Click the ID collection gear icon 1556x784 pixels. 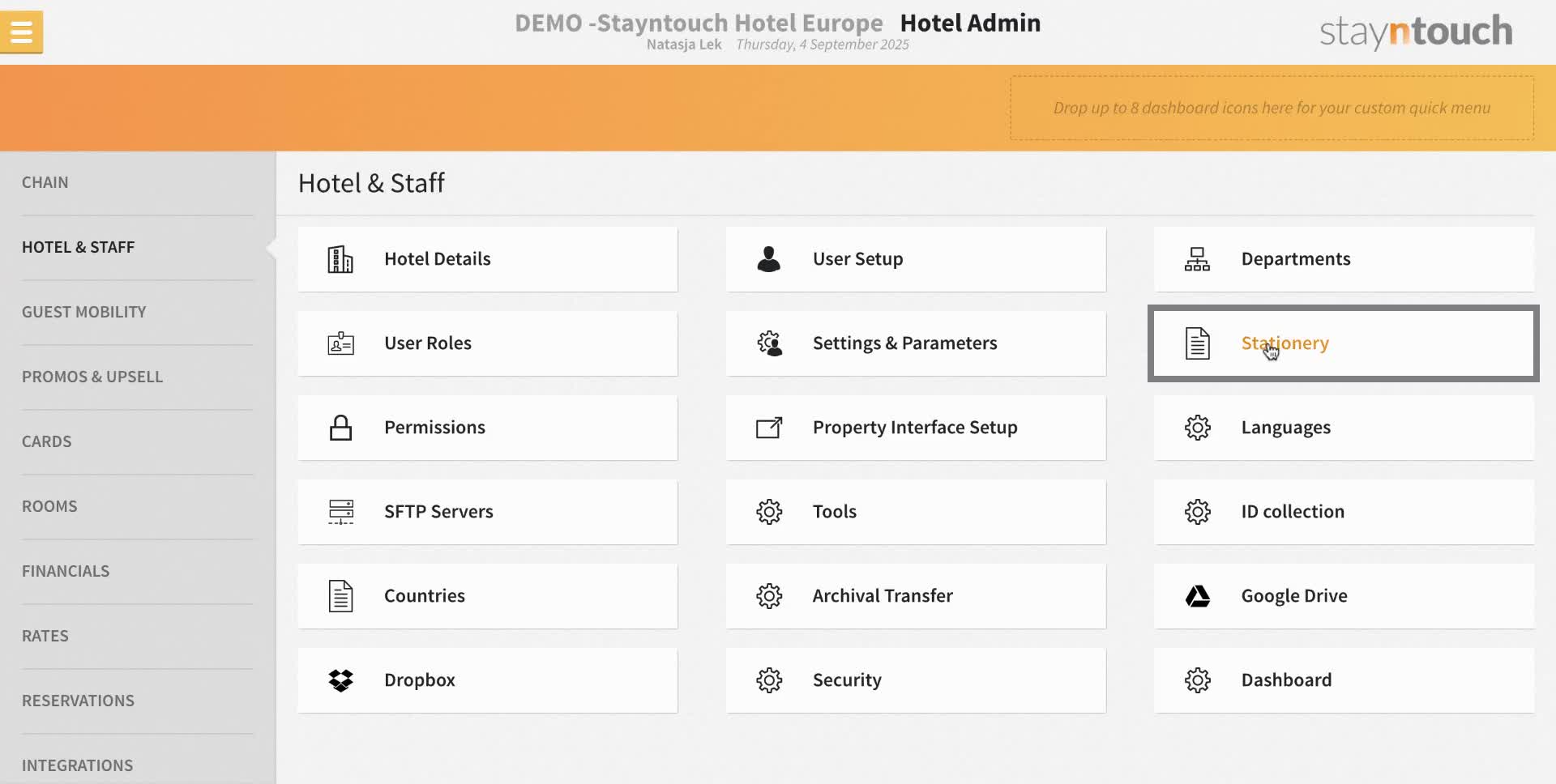tap(1197, 512)
